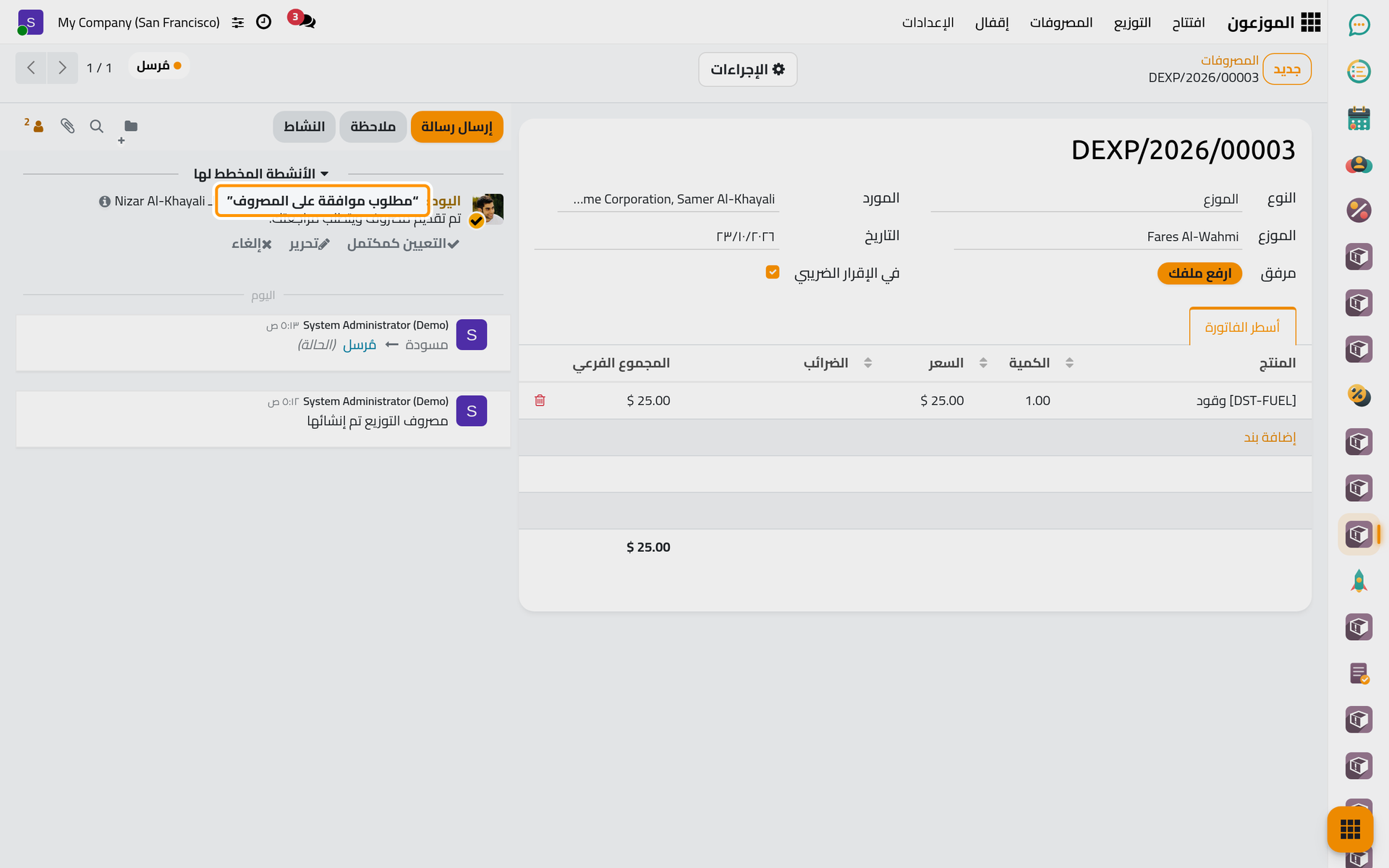Screen dimensions: 1389x868
Task: Collapse the الأنشطة المخطط لها section
Action: point(261,174)
